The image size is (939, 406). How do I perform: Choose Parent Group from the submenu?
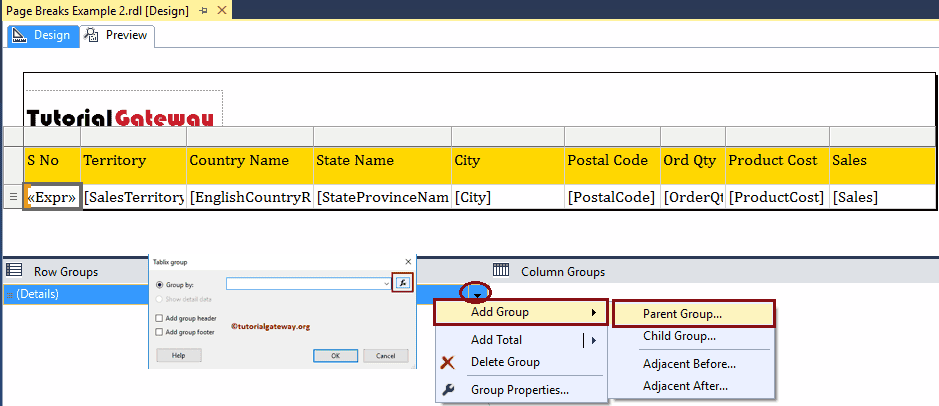click(x=682, y=314)
